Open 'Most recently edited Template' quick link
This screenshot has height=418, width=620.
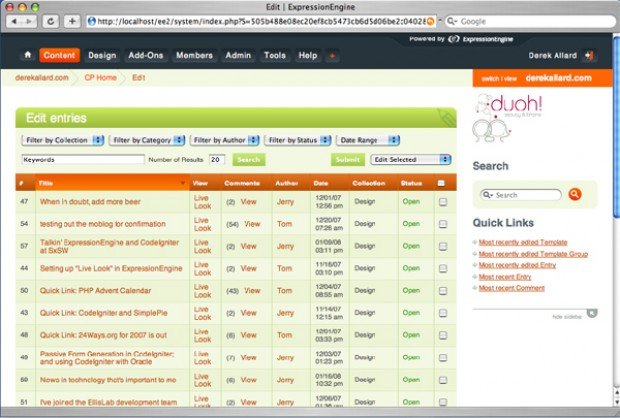(523, 242)
